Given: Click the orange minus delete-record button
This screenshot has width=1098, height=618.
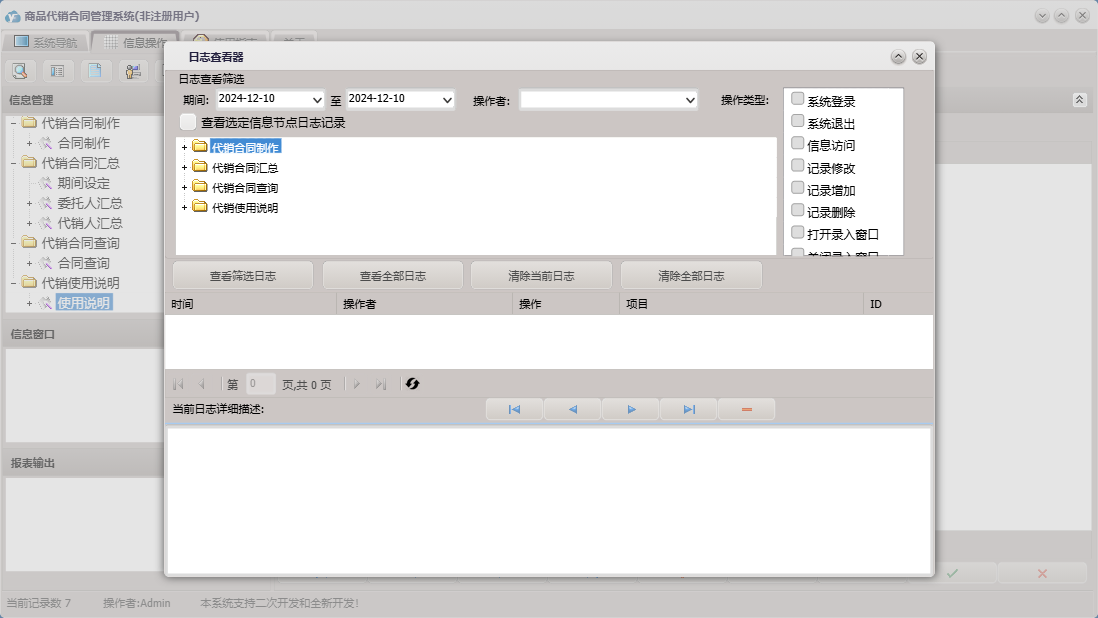Looking at the screenshot, I should [746, 410].
